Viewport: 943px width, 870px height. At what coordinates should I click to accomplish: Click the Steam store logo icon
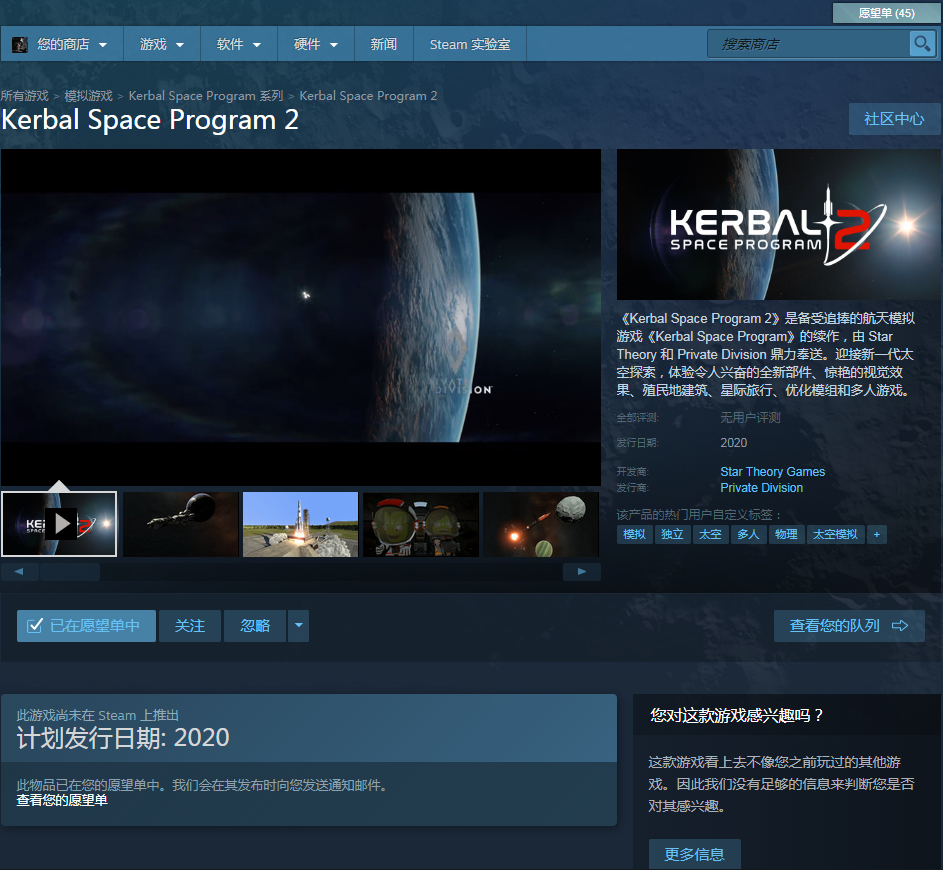[x=20, y=45]
